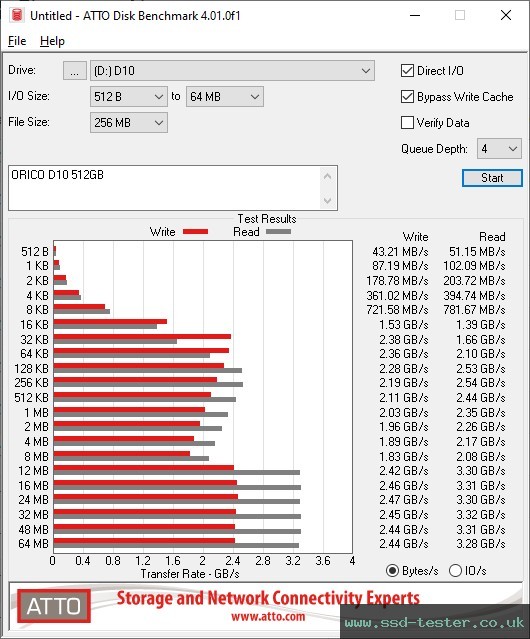This screenshot has height=639, width=530.
Task: Click the ATTO logo in the banner
Action: point(54,606)
